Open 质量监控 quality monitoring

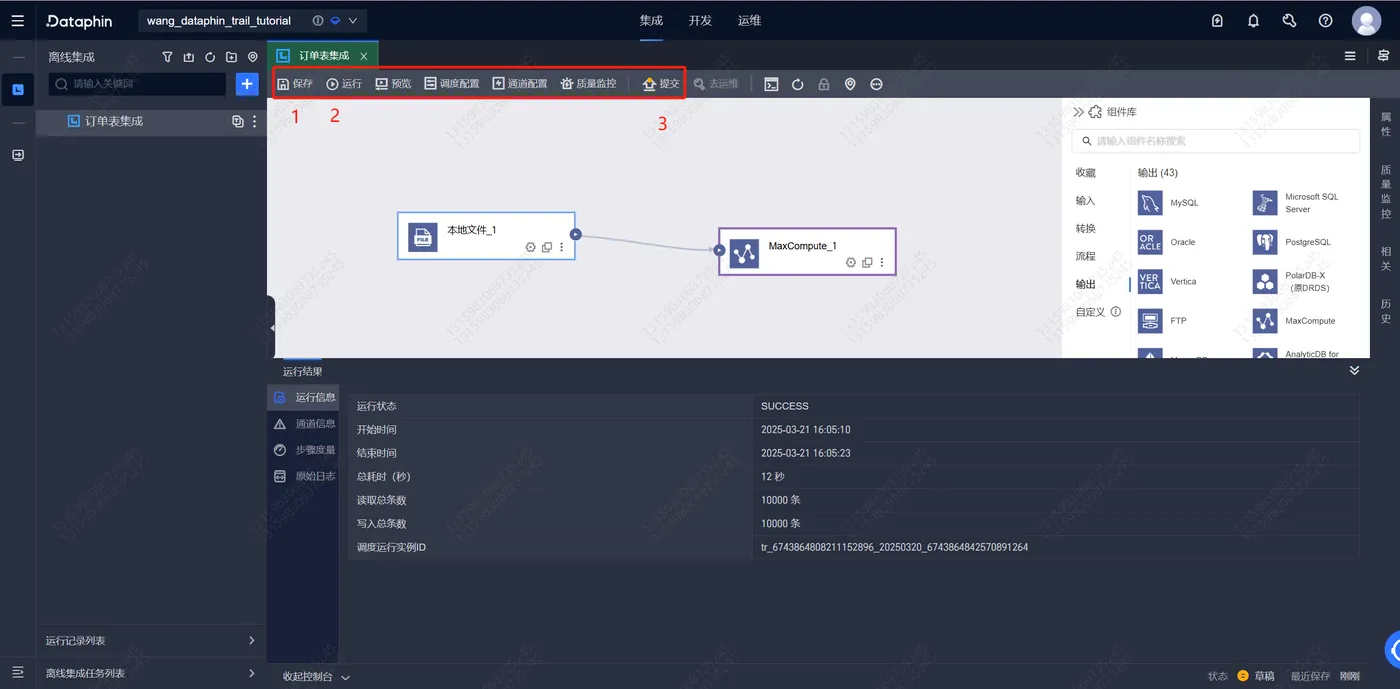(588, 84)
